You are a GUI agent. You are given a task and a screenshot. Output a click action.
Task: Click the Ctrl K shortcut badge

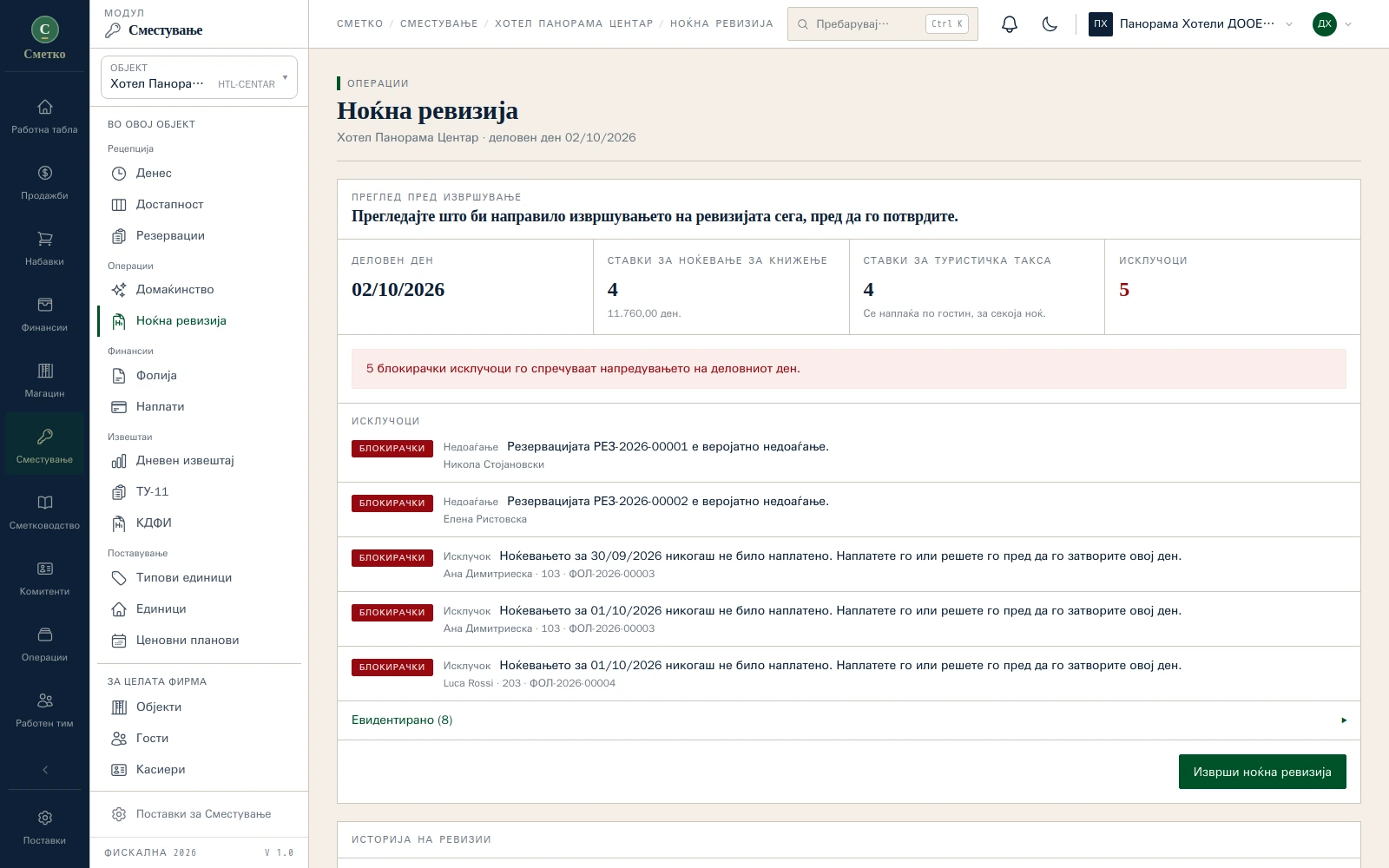pyautogui.click(x=947, y=24)
